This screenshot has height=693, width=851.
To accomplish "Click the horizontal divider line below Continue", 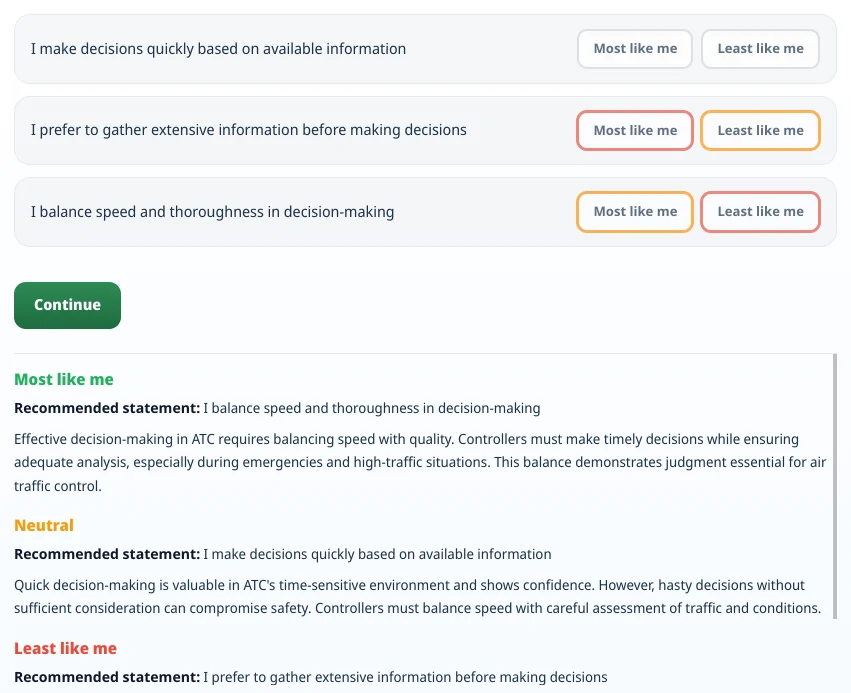I will [x=423, y=353].
